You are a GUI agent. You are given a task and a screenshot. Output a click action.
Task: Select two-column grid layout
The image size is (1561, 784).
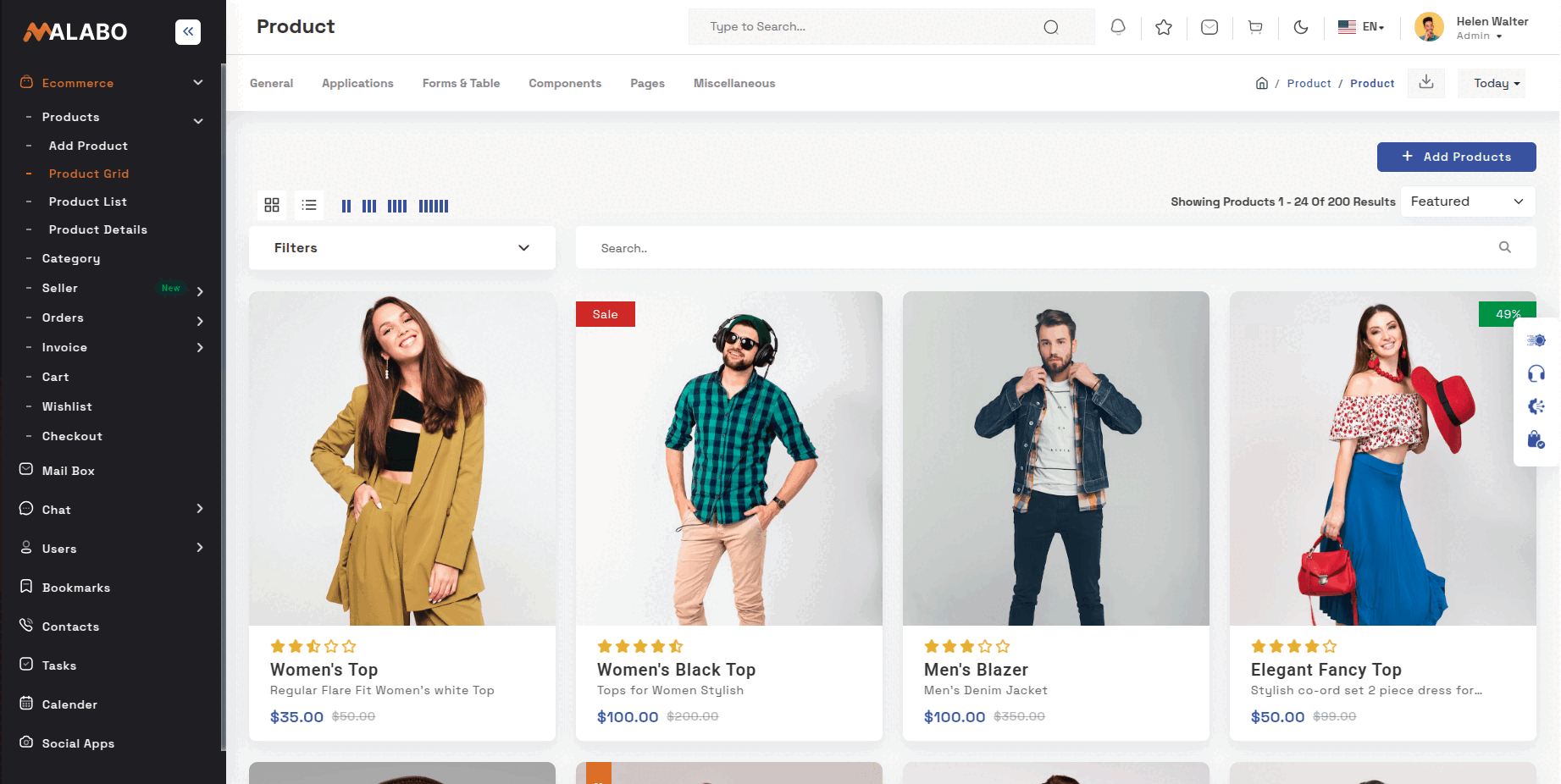pyautogui.click(x=346, y=206)
